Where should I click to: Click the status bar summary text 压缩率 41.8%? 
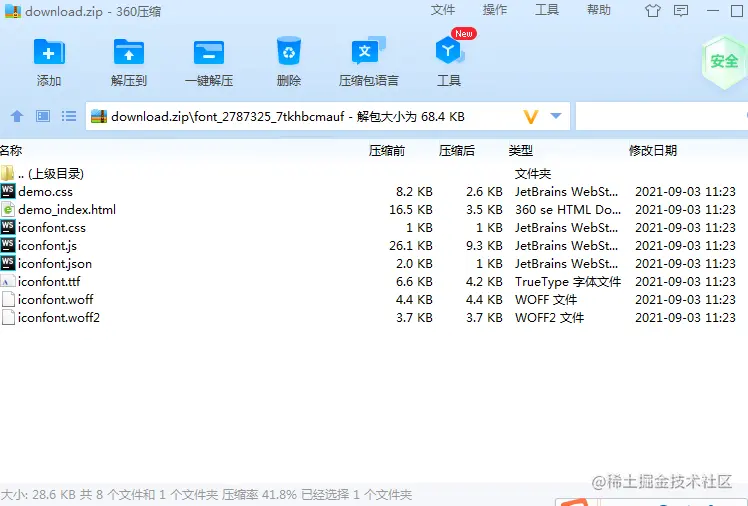point(259,495)
